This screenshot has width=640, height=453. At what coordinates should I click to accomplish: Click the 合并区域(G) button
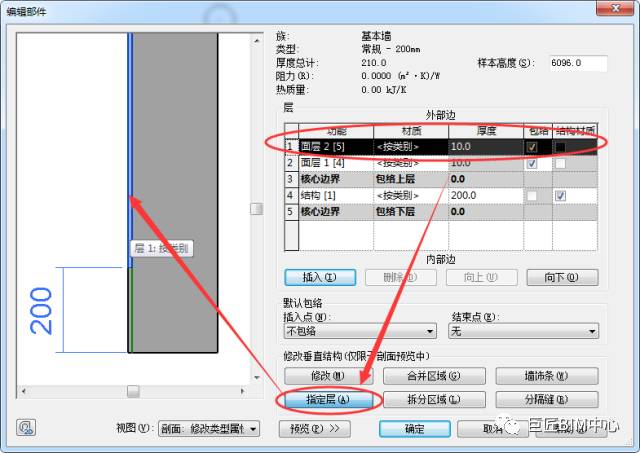click(x=434, y=376)
